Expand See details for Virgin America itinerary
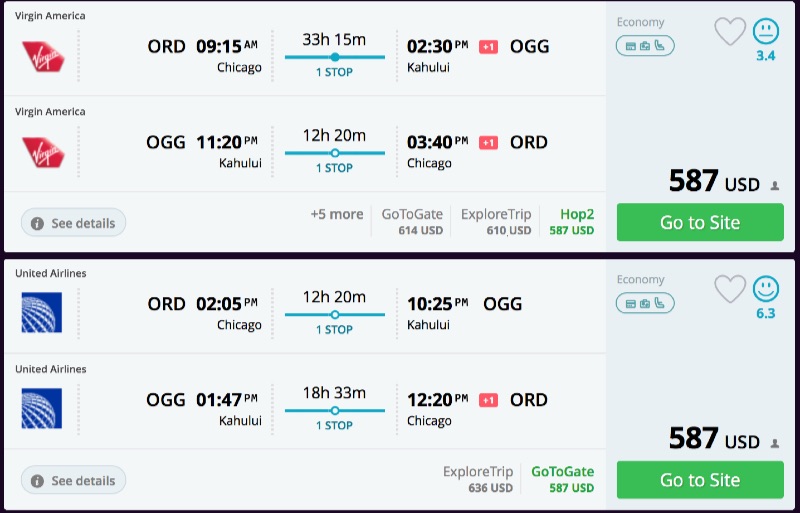800x513 pixels. click(x=73, y=223)
